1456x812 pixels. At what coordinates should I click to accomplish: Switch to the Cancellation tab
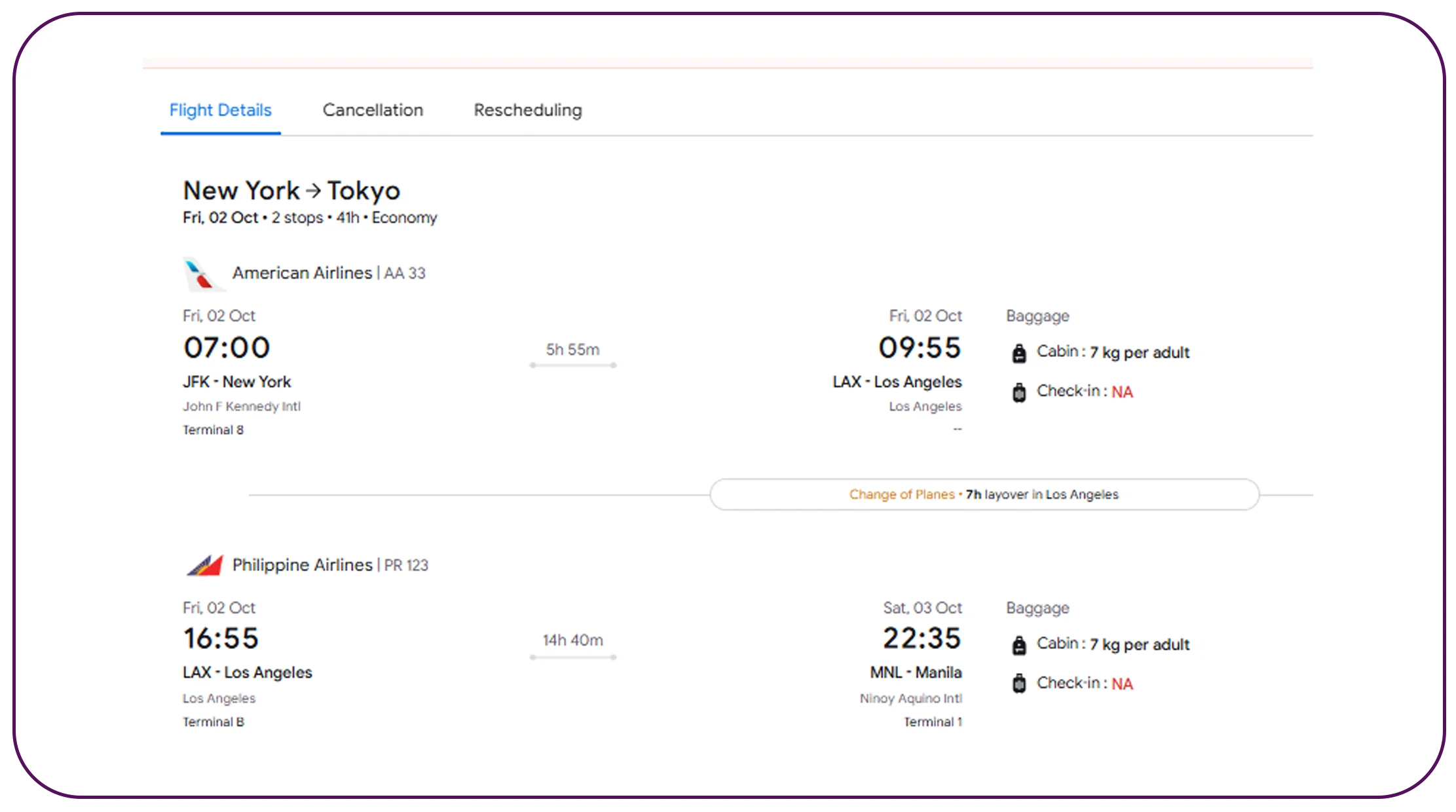tap(373, 110)
